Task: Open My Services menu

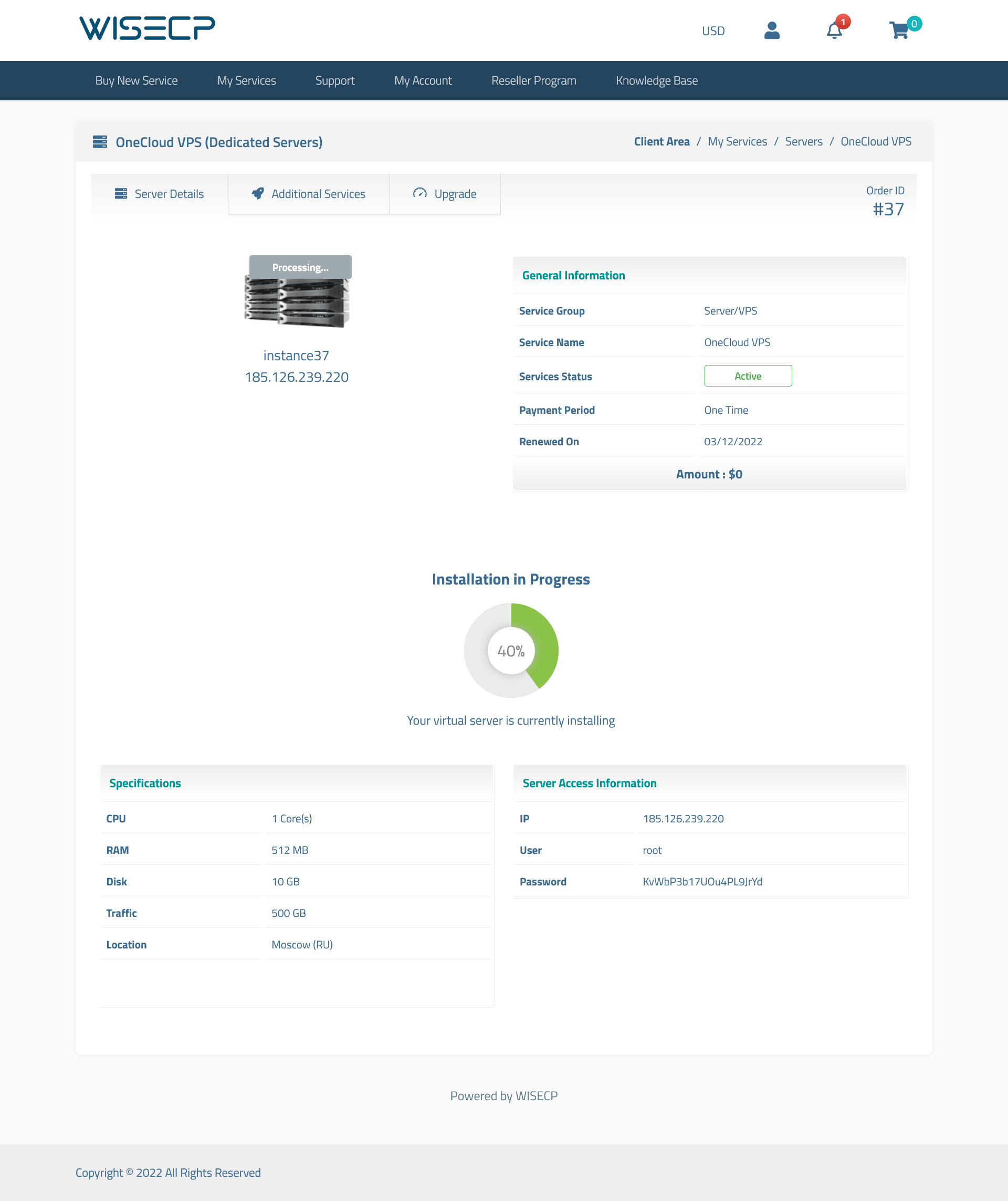Action: tap(246, 81)
